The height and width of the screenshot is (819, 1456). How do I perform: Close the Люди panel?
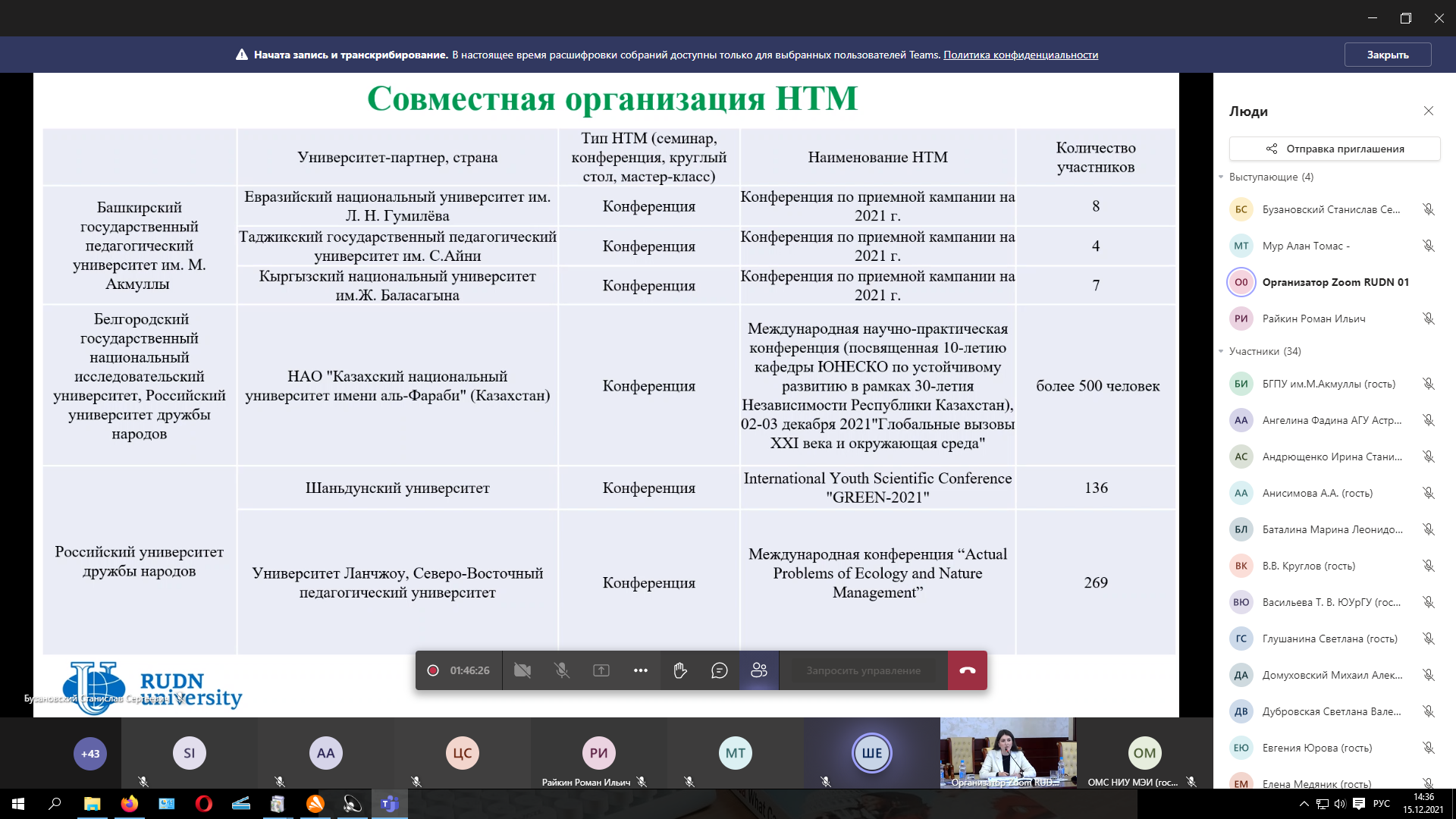click(x=1429, y=111)
